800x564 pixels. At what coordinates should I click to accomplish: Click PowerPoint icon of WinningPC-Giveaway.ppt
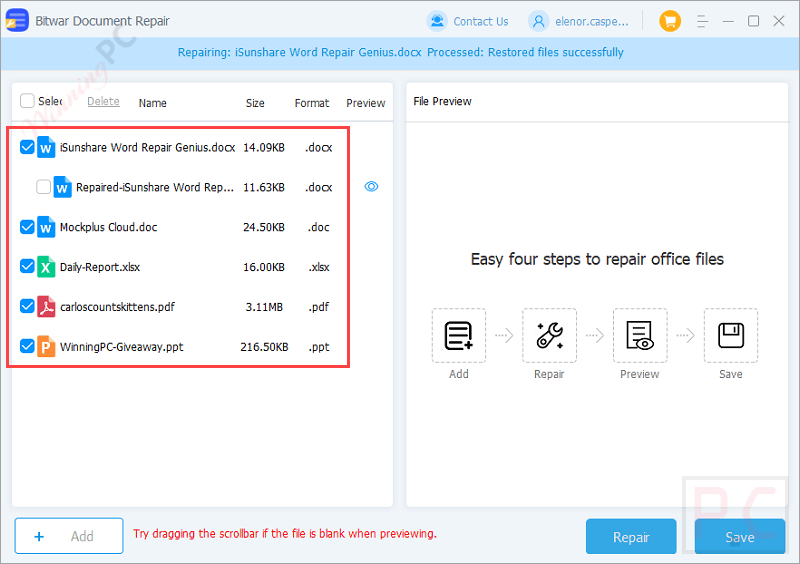[x=46, y=347]
